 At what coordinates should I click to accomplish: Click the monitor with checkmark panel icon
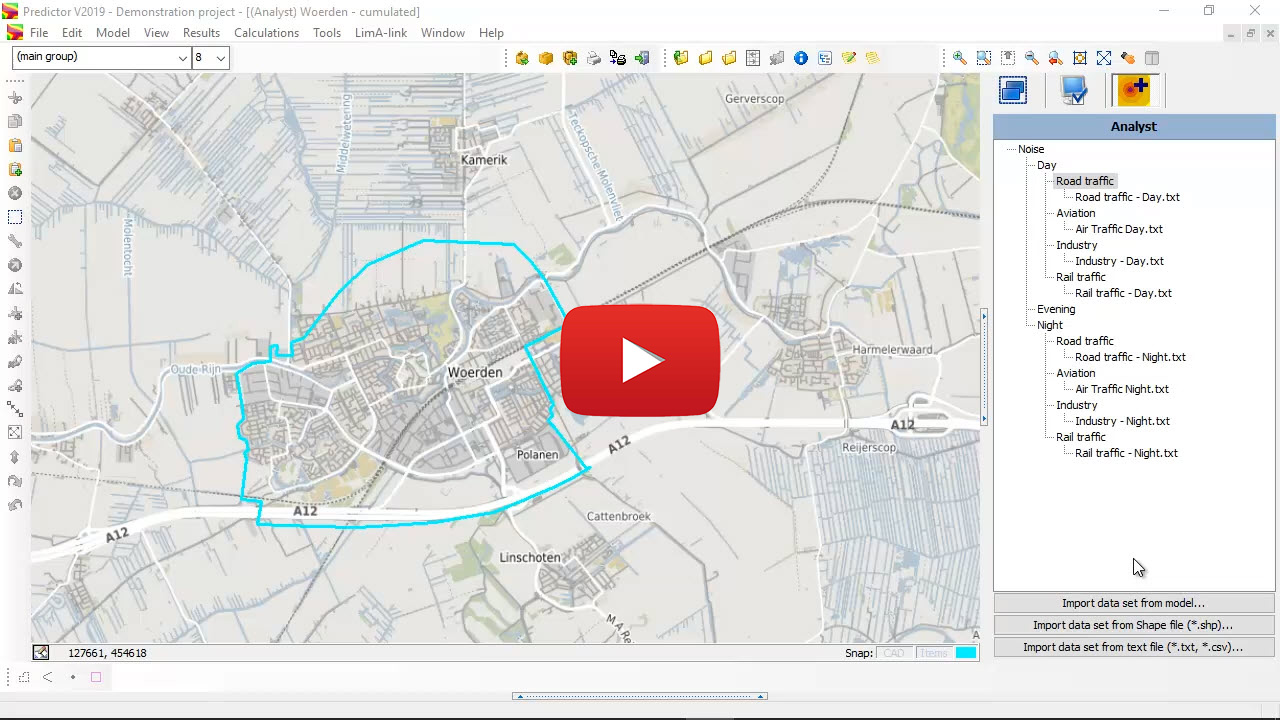pyautogui.click(x=1074, y=91)
